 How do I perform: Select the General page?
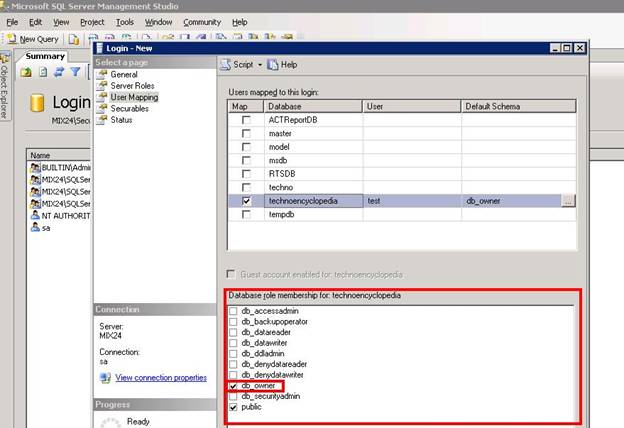[124, 74]
